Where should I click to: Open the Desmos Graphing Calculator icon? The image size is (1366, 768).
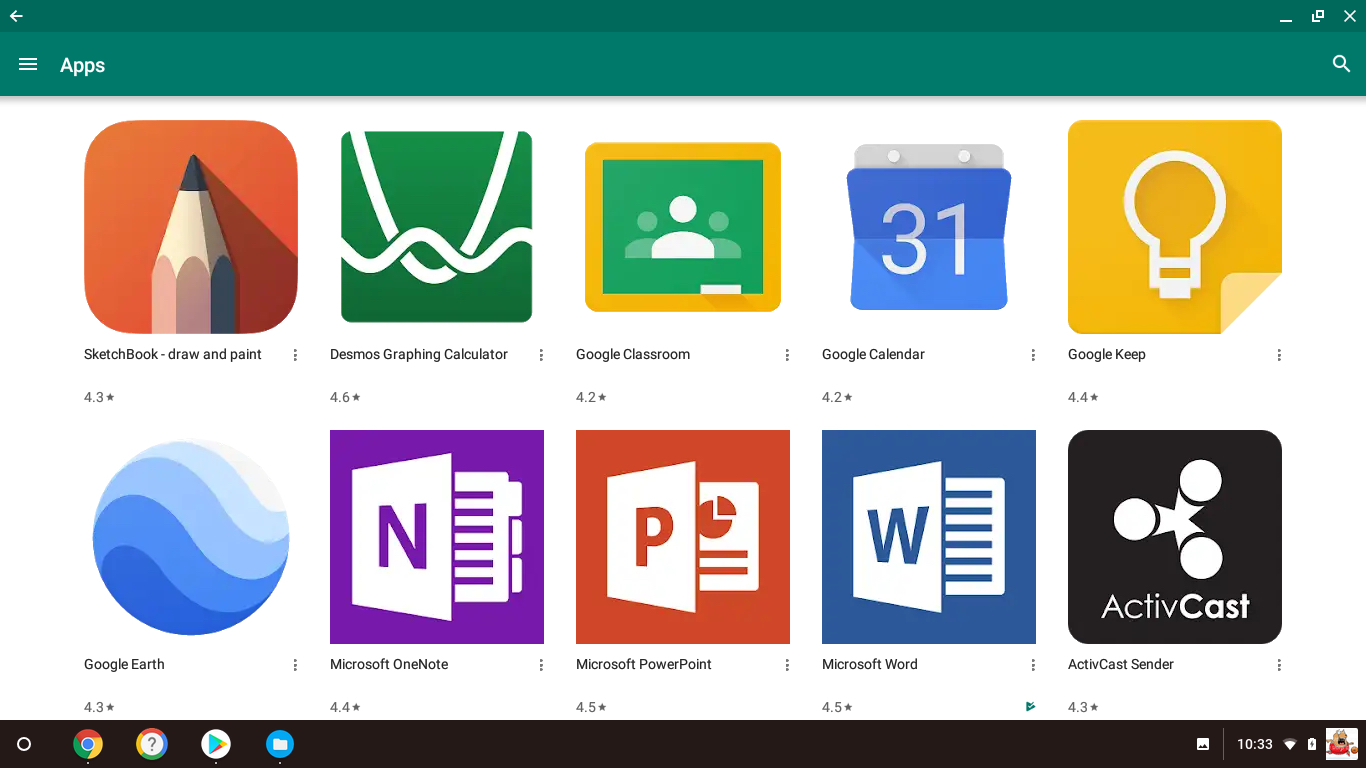coord(436,227)
